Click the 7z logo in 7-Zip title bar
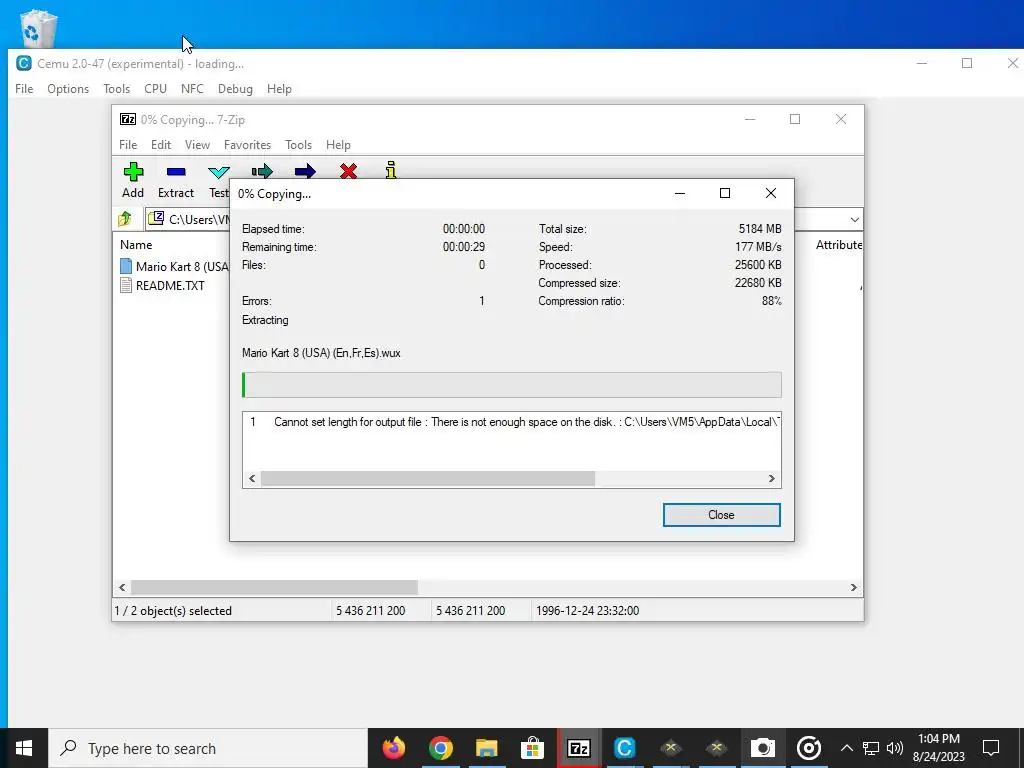Image resolution: width=1024 pixels, height=768 pixels. (x=128, y=119)
